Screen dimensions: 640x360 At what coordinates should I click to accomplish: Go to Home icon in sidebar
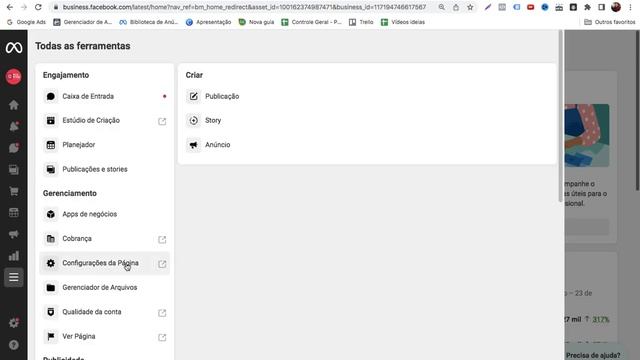coord(13,105)
